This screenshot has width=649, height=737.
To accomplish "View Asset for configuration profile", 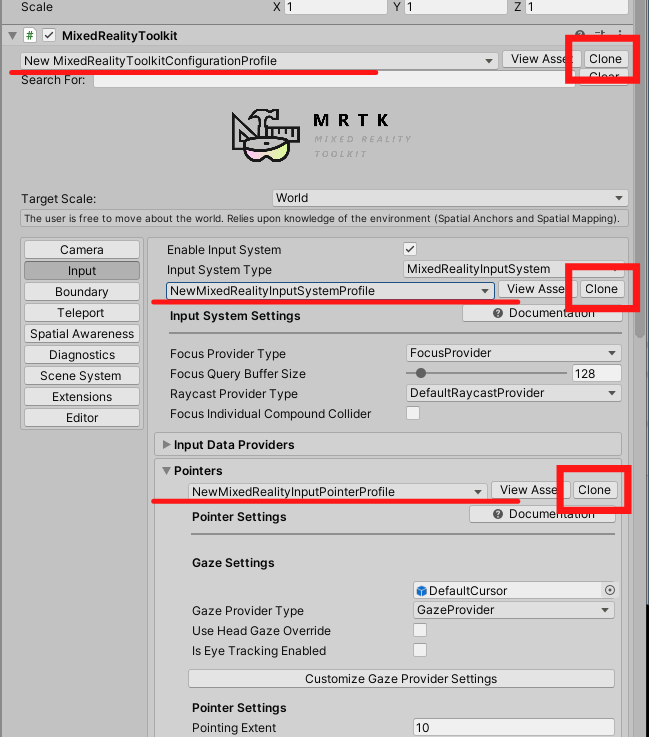I will pos(541,59).
